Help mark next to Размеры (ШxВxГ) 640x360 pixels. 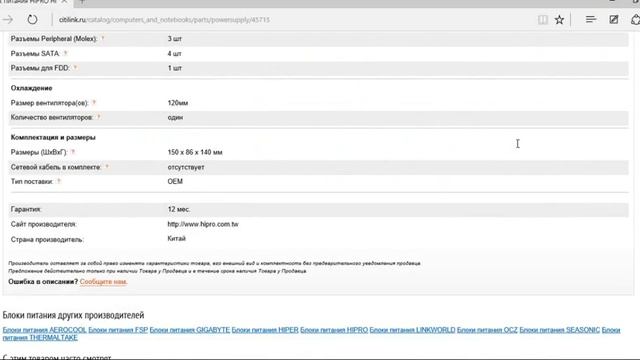73,152
